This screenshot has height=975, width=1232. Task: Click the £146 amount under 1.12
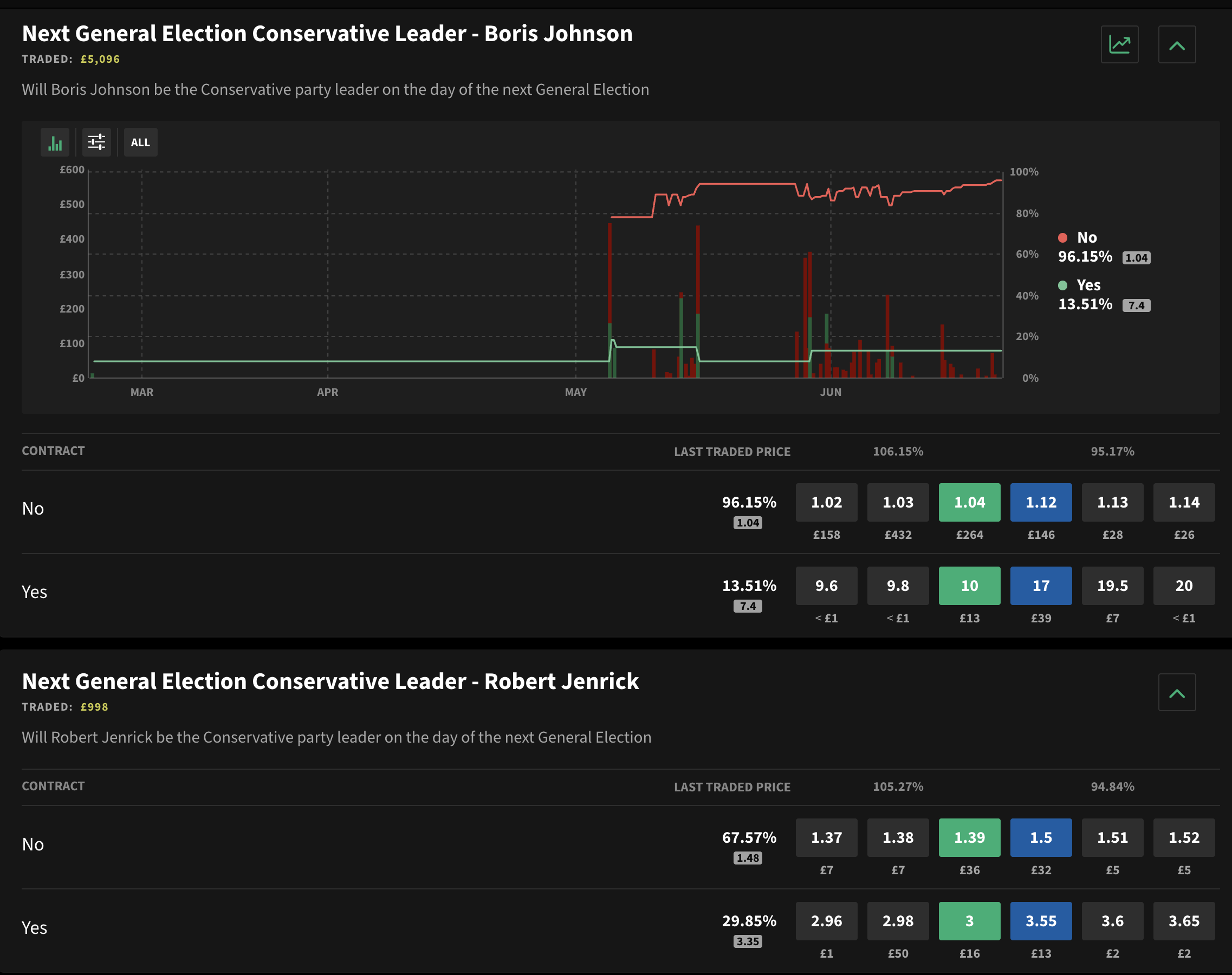click(x=1041, y=535)
